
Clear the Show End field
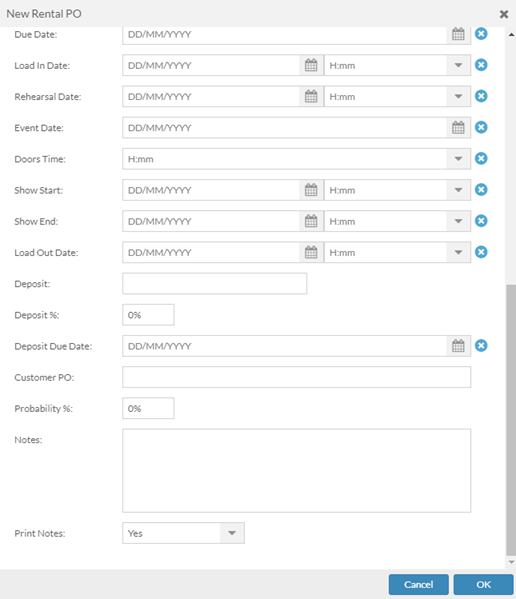tap(481, 221)
